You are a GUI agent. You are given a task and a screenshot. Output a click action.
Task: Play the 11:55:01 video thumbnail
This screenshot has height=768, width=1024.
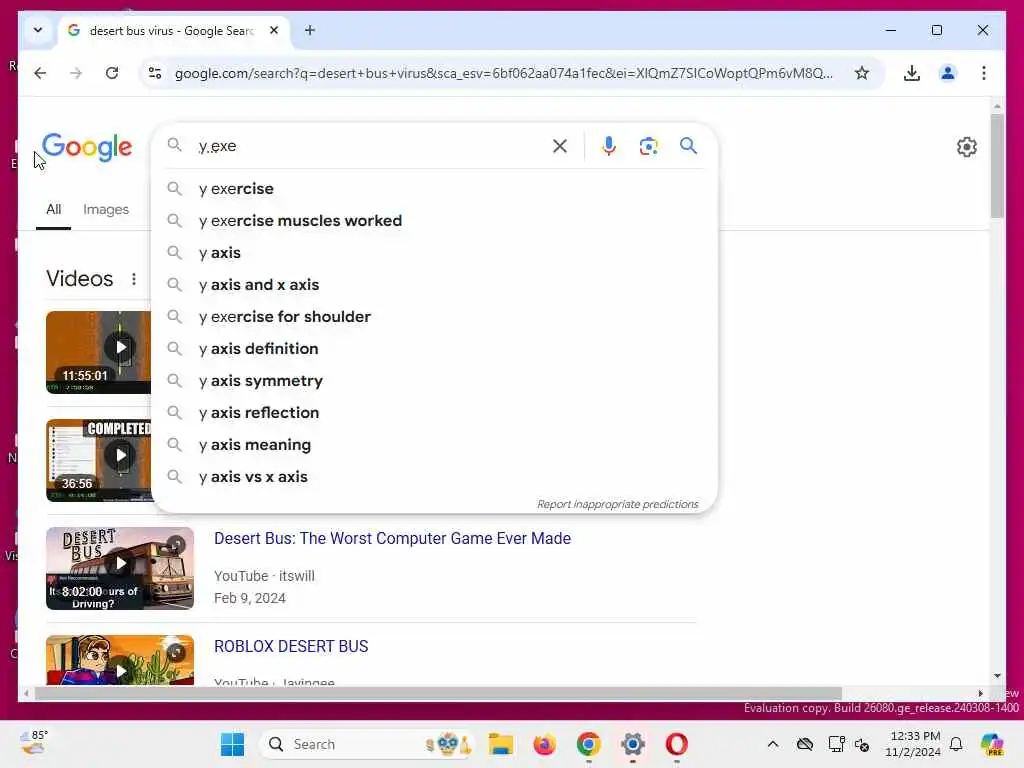[x=98, y=352]
